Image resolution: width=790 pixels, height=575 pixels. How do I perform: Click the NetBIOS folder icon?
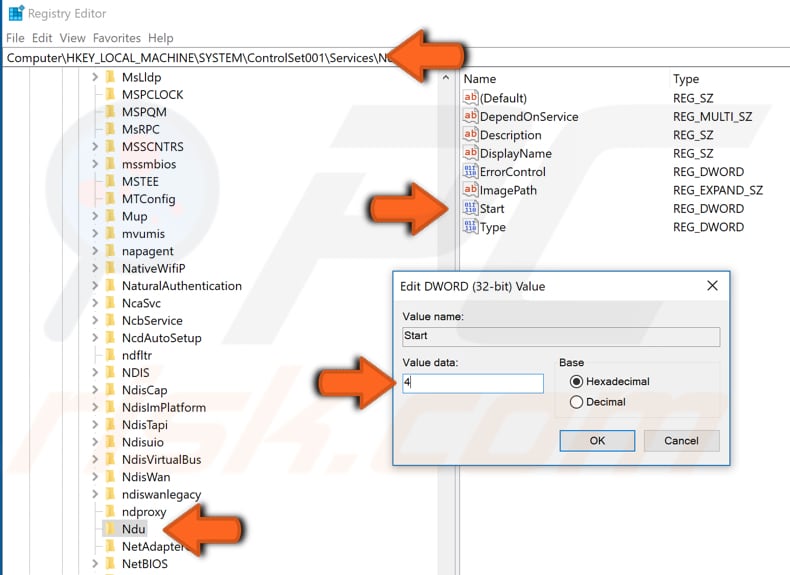click(x=110, y=563)
